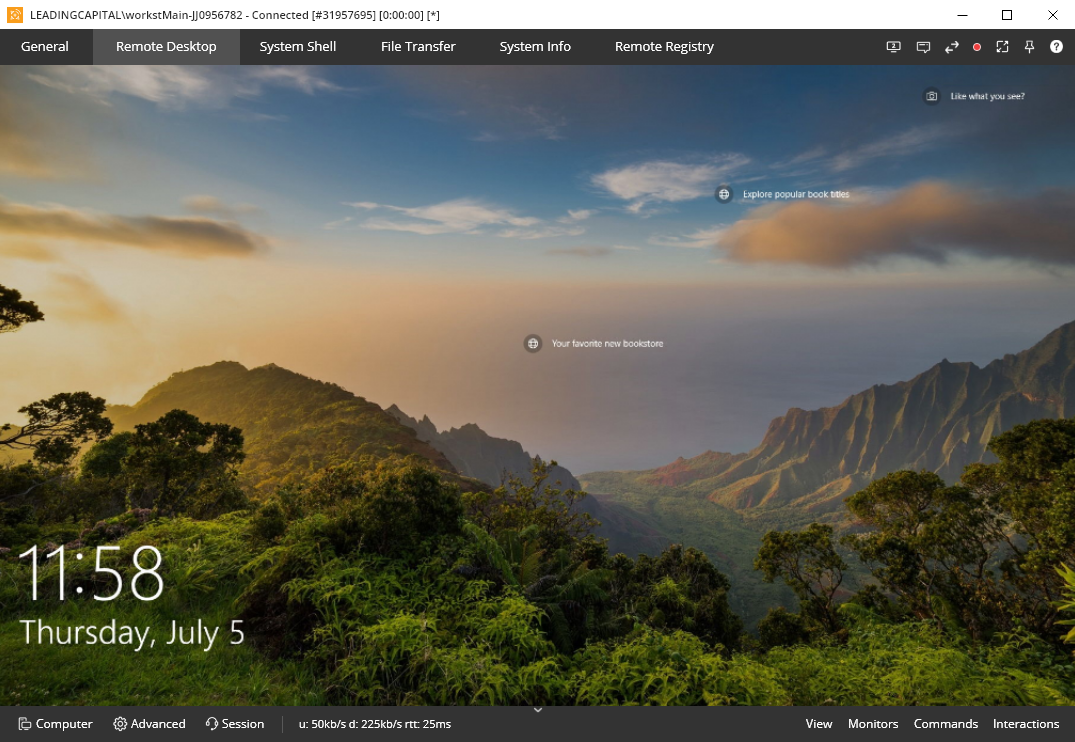Open the Remote Registry tab
The height and width of the screenshot is (742, 1075).
coord(664,47)
